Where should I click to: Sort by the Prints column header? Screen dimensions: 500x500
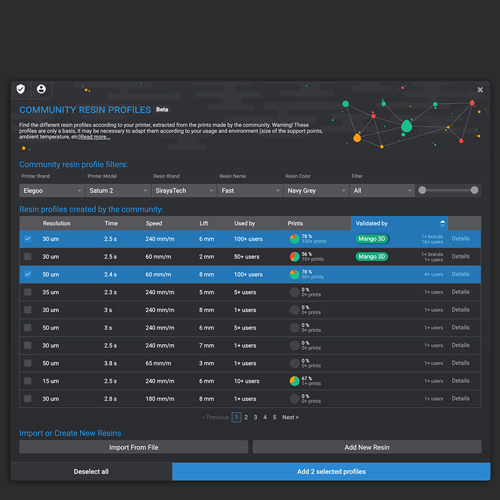pyautogui.click(x=295, y=223)
